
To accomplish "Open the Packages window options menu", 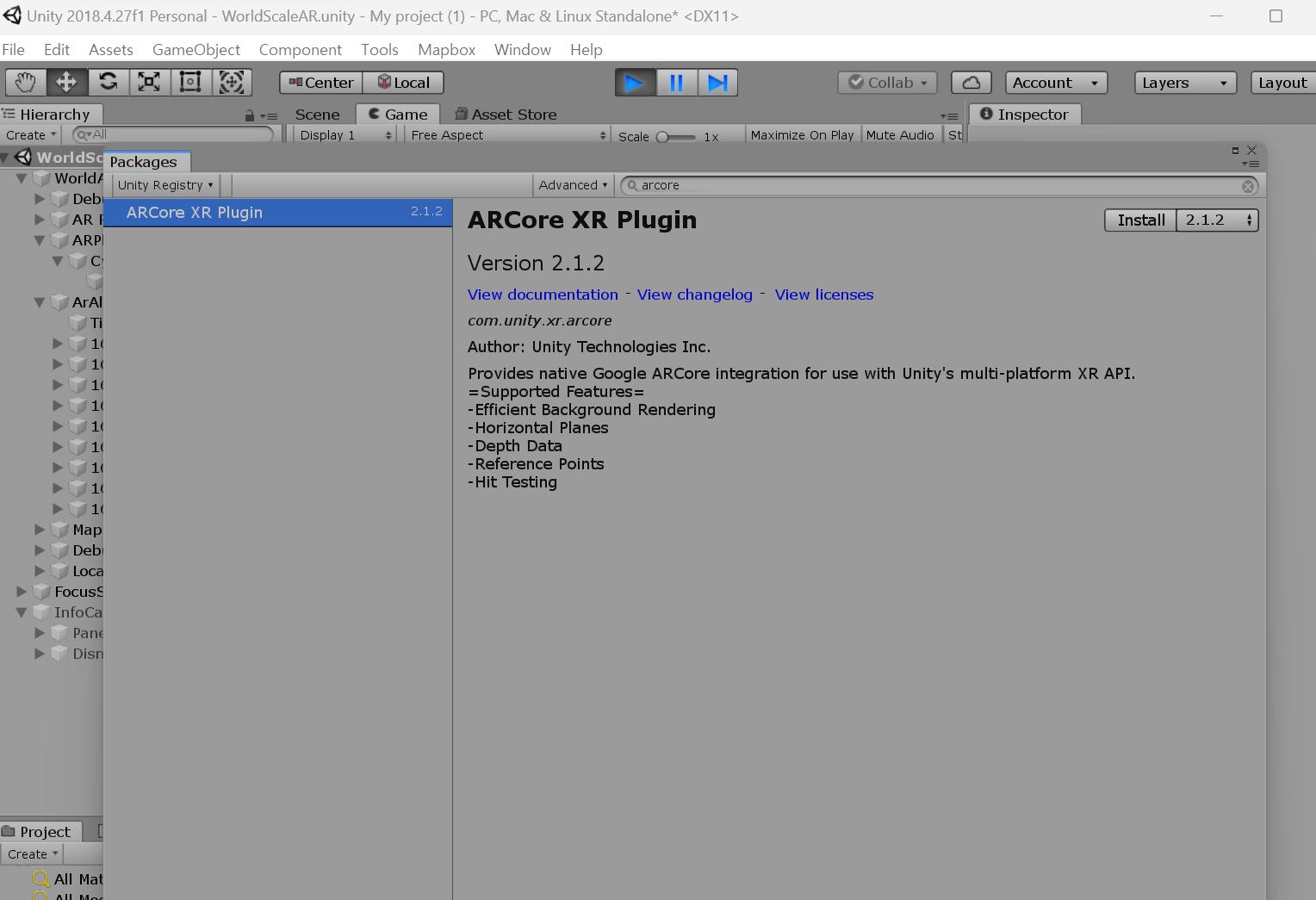I will coord(1251,164).
